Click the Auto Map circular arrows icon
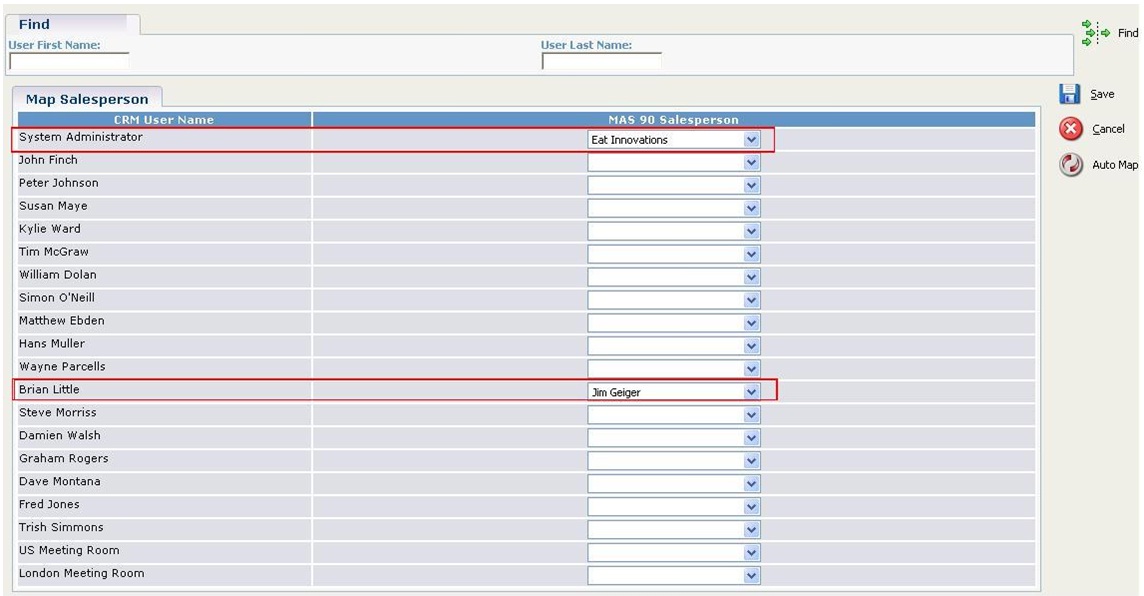This screenshot has height=596, width=1144. coord(1070,165)
